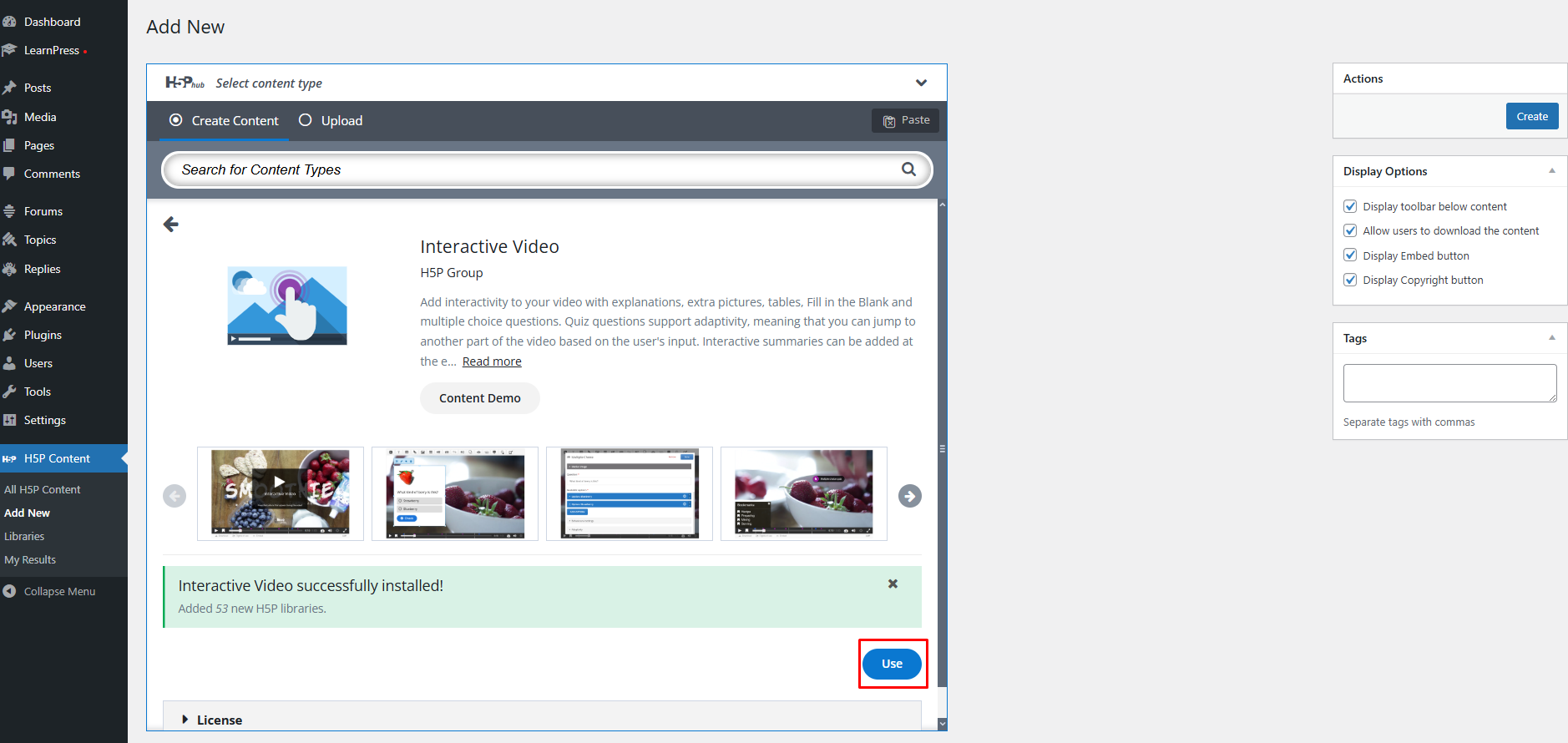Click the Tools wrench icon

click(9, 392)
